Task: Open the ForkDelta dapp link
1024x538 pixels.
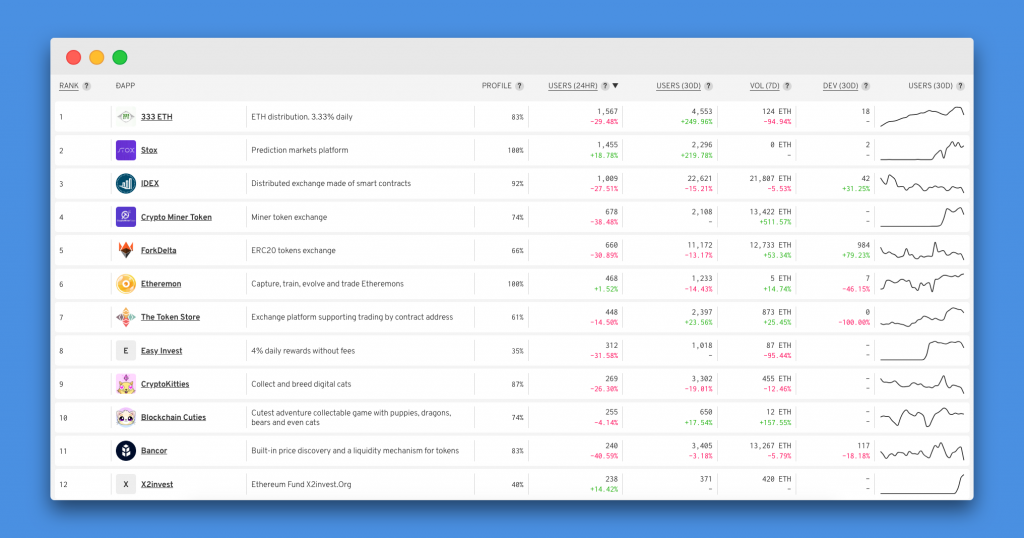Action: [x=159, y=251]
